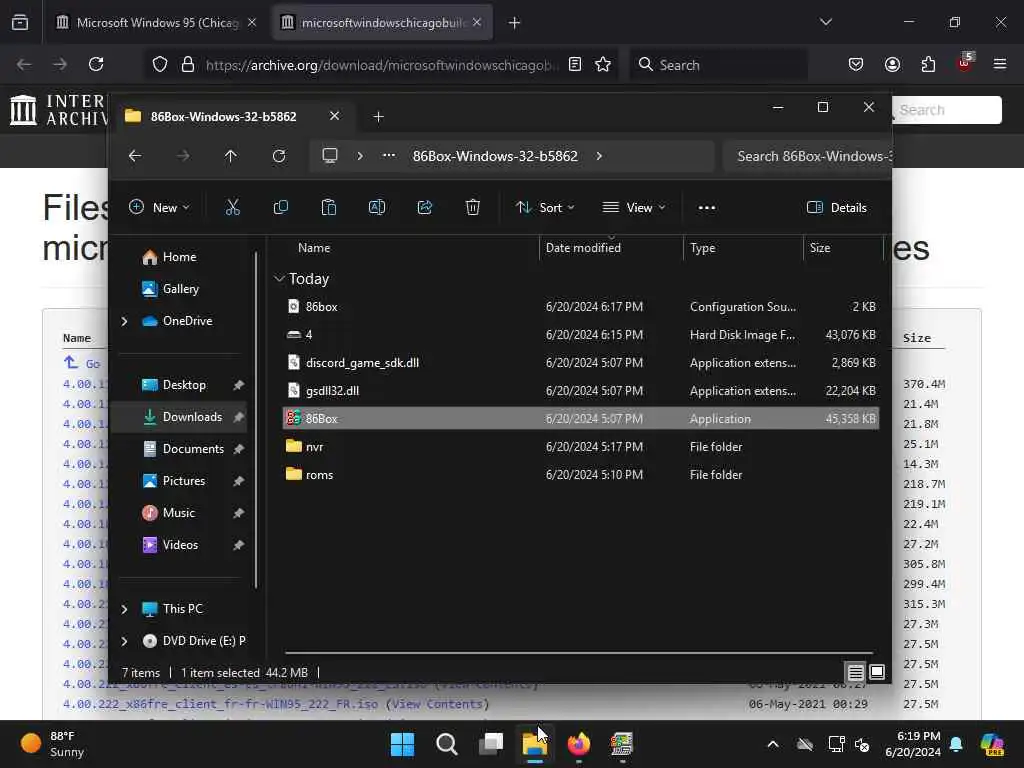Switch to Microsoft Windows 95 (Chicago) Firefox tab
Screen dimensions: 1024x768
pyautogui.click(x=155, y=23)
